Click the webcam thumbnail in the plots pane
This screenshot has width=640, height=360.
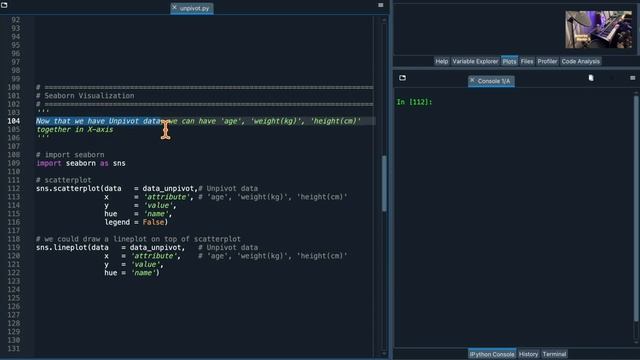(x=598, y=29)
